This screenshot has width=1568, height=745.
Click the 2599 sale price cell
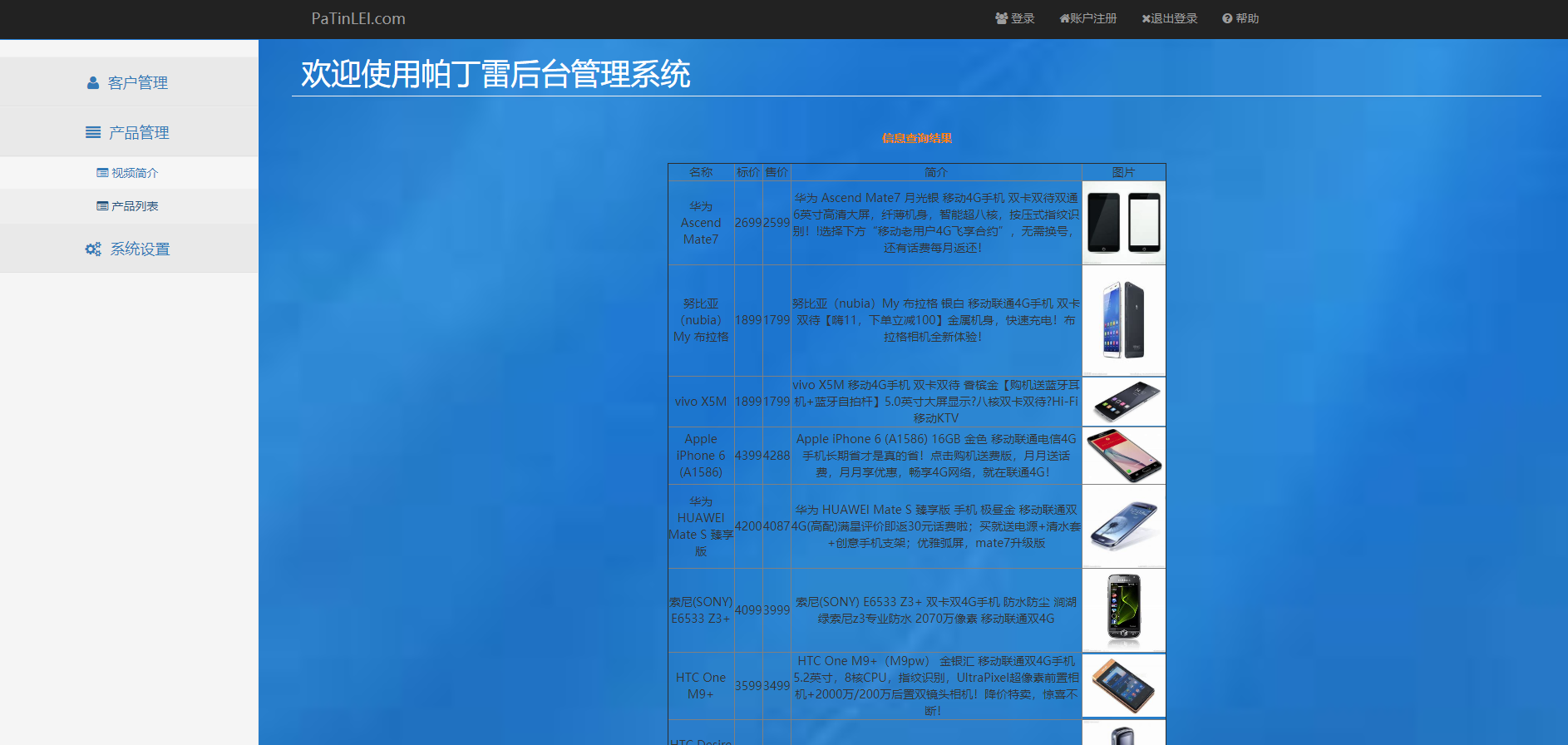click(x=777, y=223)
